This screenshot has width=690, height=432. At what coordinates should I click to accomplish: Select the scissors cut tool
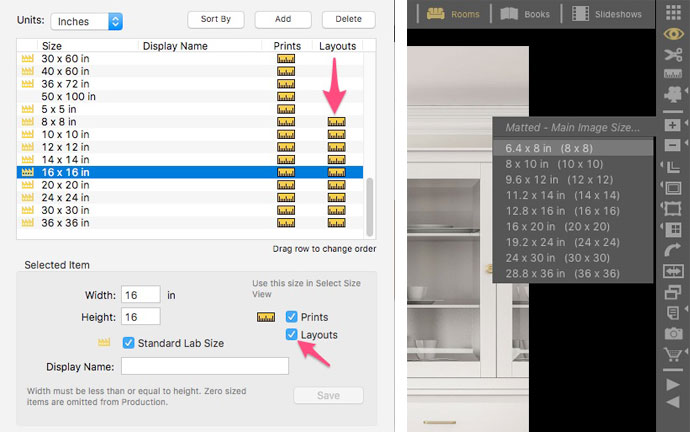click(x=673, y=56)
